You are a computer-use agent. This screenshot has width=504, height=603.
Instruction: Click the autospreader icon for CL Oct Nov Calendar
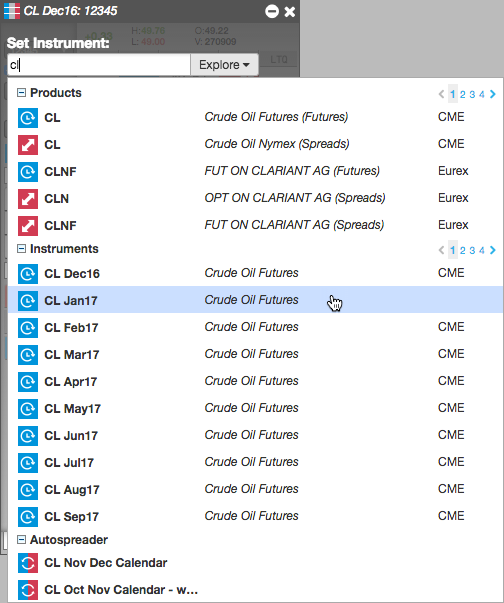pyautogui.click(x=28, y=590)
